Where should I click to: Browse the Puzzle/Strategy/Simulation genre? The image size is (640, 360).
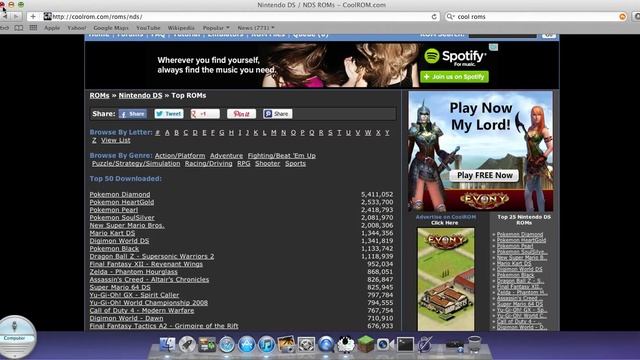(x=136, y=164)
